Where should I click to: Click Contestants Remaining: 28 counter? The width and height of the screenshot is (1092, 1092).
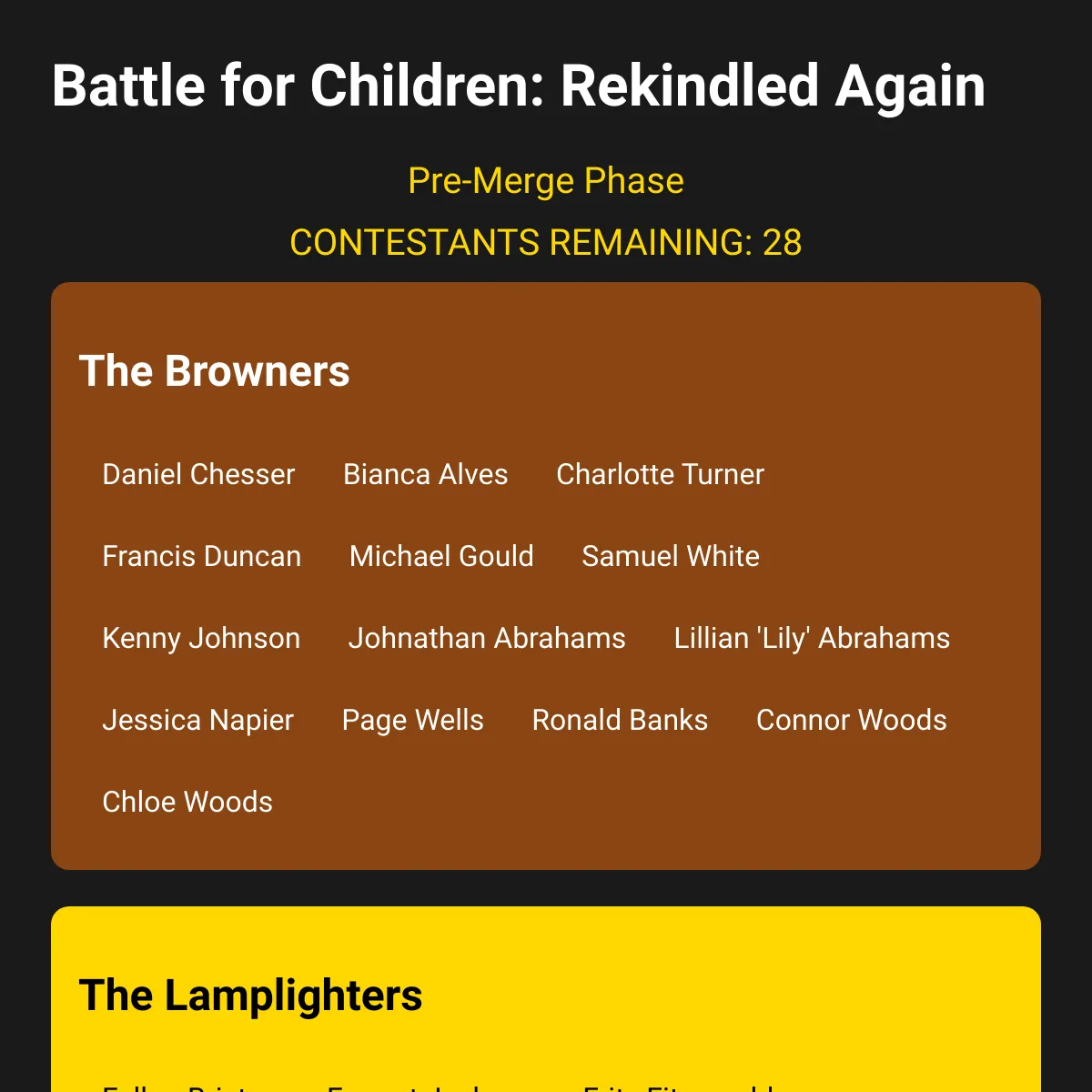point(546,242)
